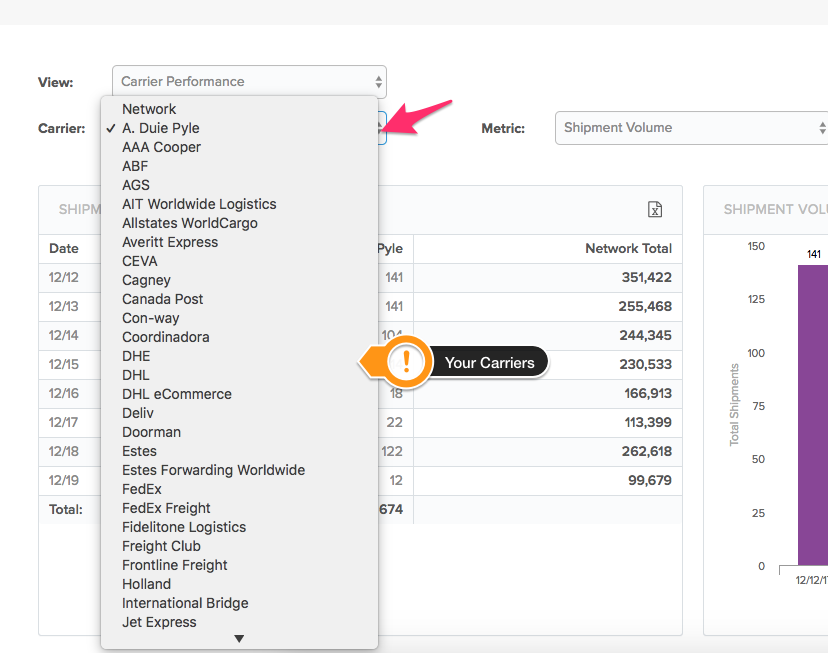
Task: Pick Con-way from the dropdown list
Action: 239,318
